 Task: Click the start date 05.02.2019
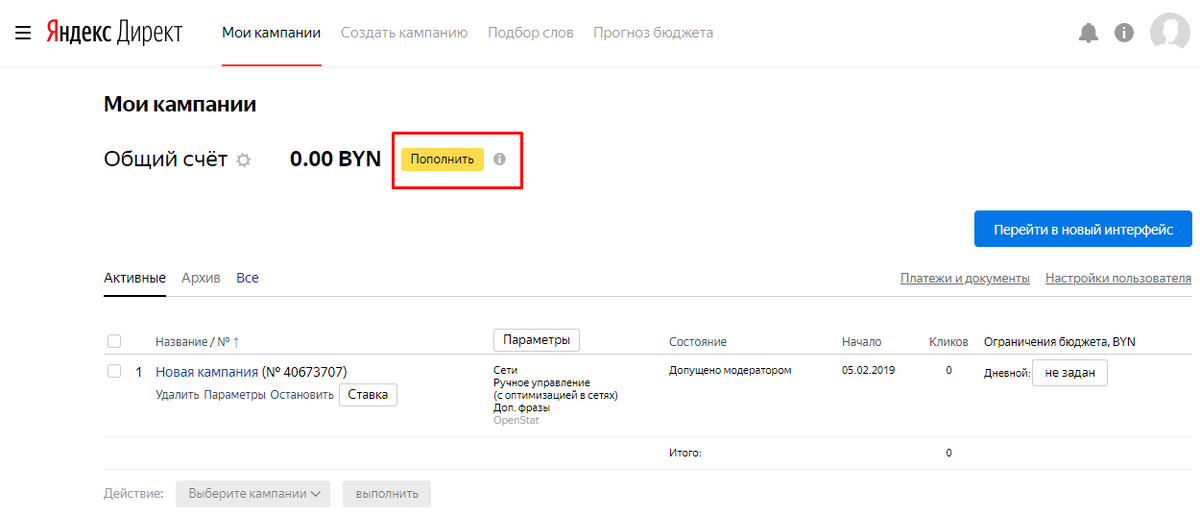868,370
